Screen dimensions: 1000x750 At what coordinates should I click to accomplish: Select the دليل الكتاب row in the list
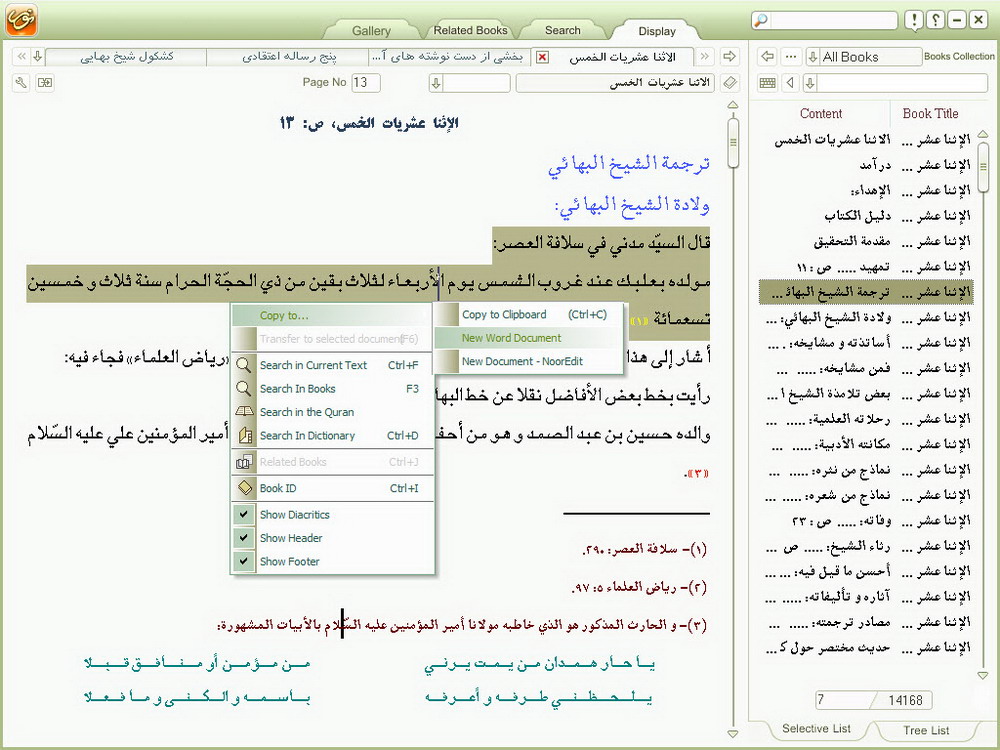point(866,216)
